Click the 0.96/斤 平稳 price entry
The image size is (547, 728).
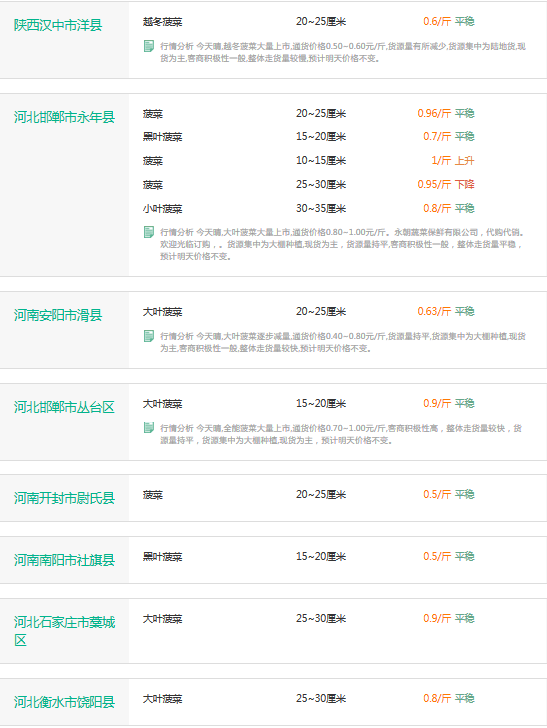(x=446, y=113)
